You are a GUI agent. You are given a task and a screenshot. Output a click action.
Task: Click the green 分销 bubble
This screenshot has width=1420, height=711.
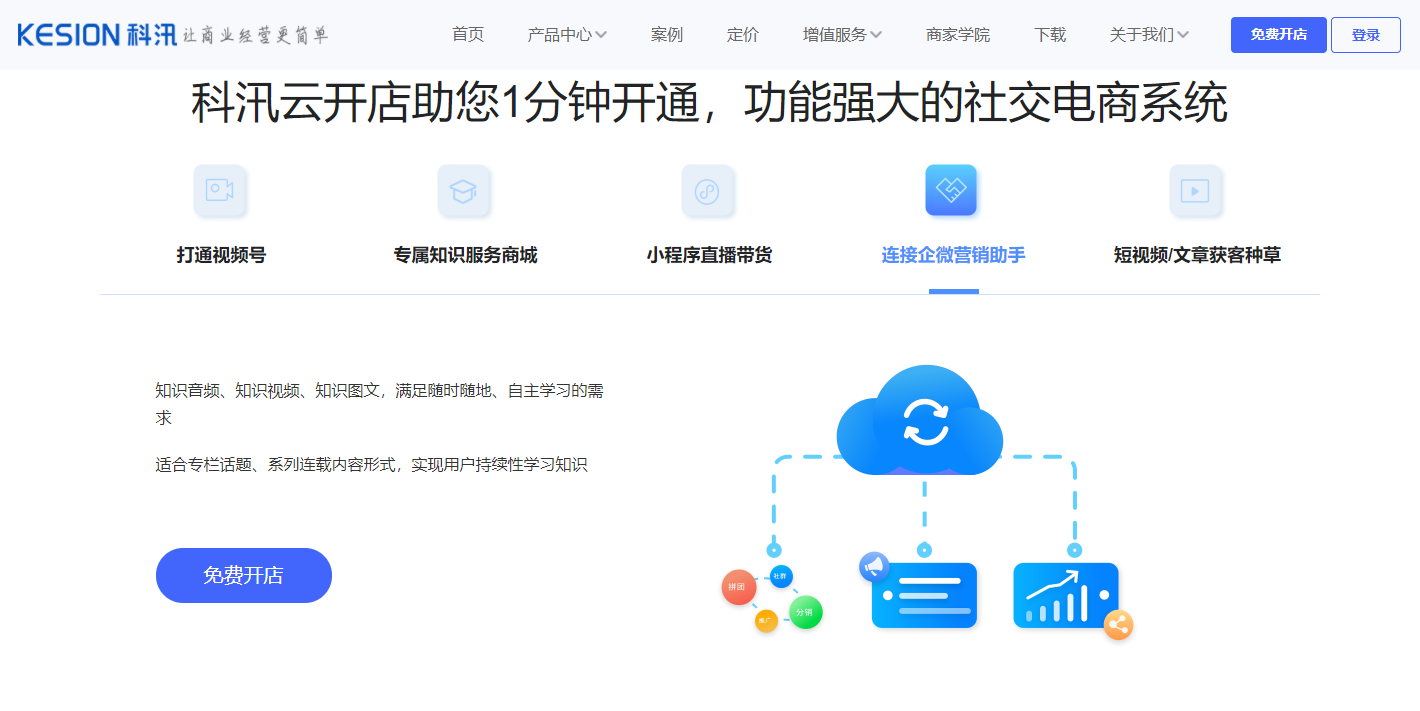click(x=805, y=612)
